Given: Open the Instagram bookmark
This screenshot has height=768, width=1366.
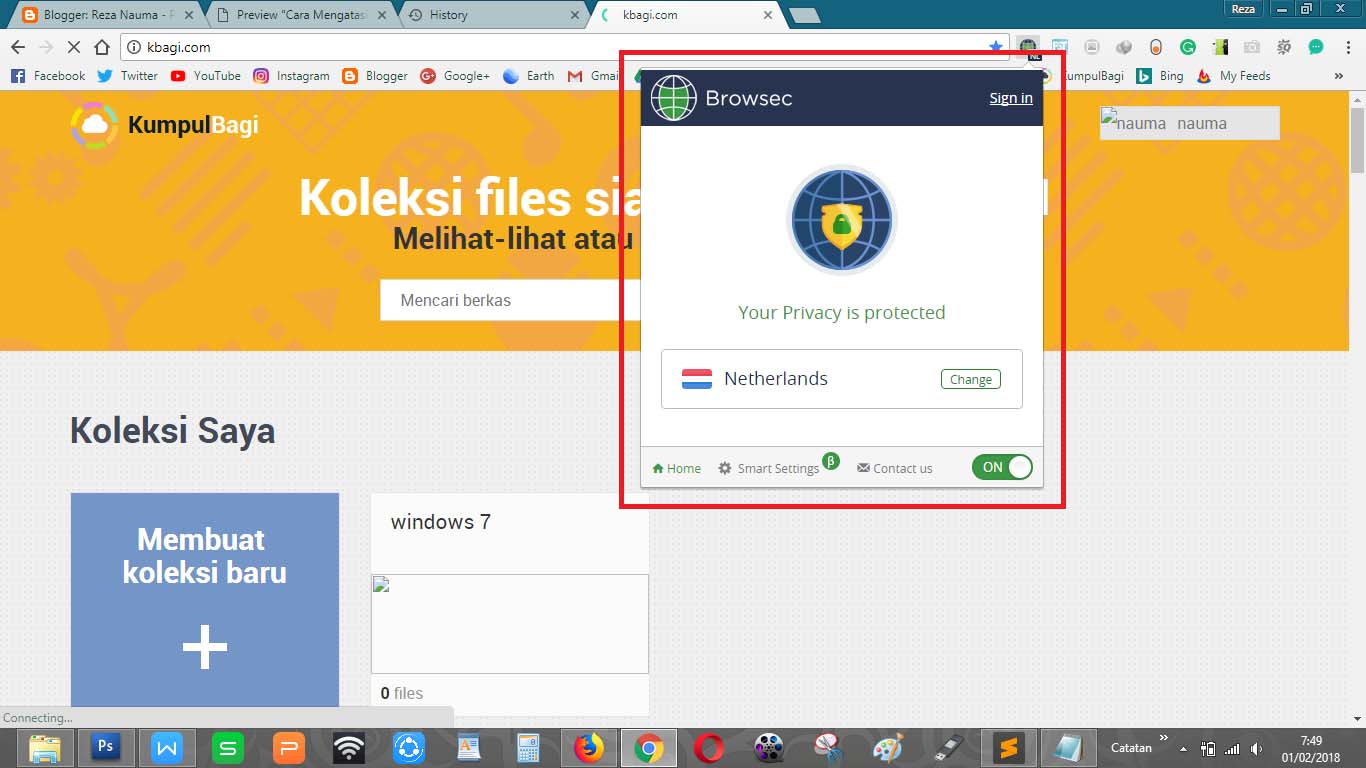Looking at the screenshot, I should point(291,76).
